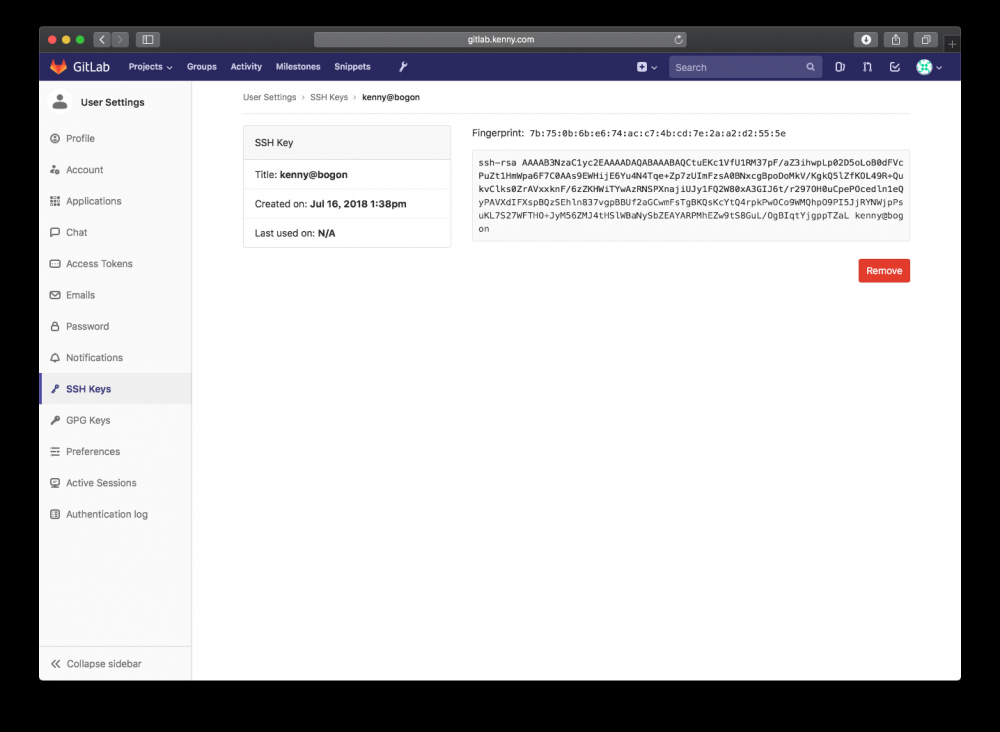Click the SSH Keys key icon
The width and height of the screenshot is (1000, 732).
(x=55, y=389)
